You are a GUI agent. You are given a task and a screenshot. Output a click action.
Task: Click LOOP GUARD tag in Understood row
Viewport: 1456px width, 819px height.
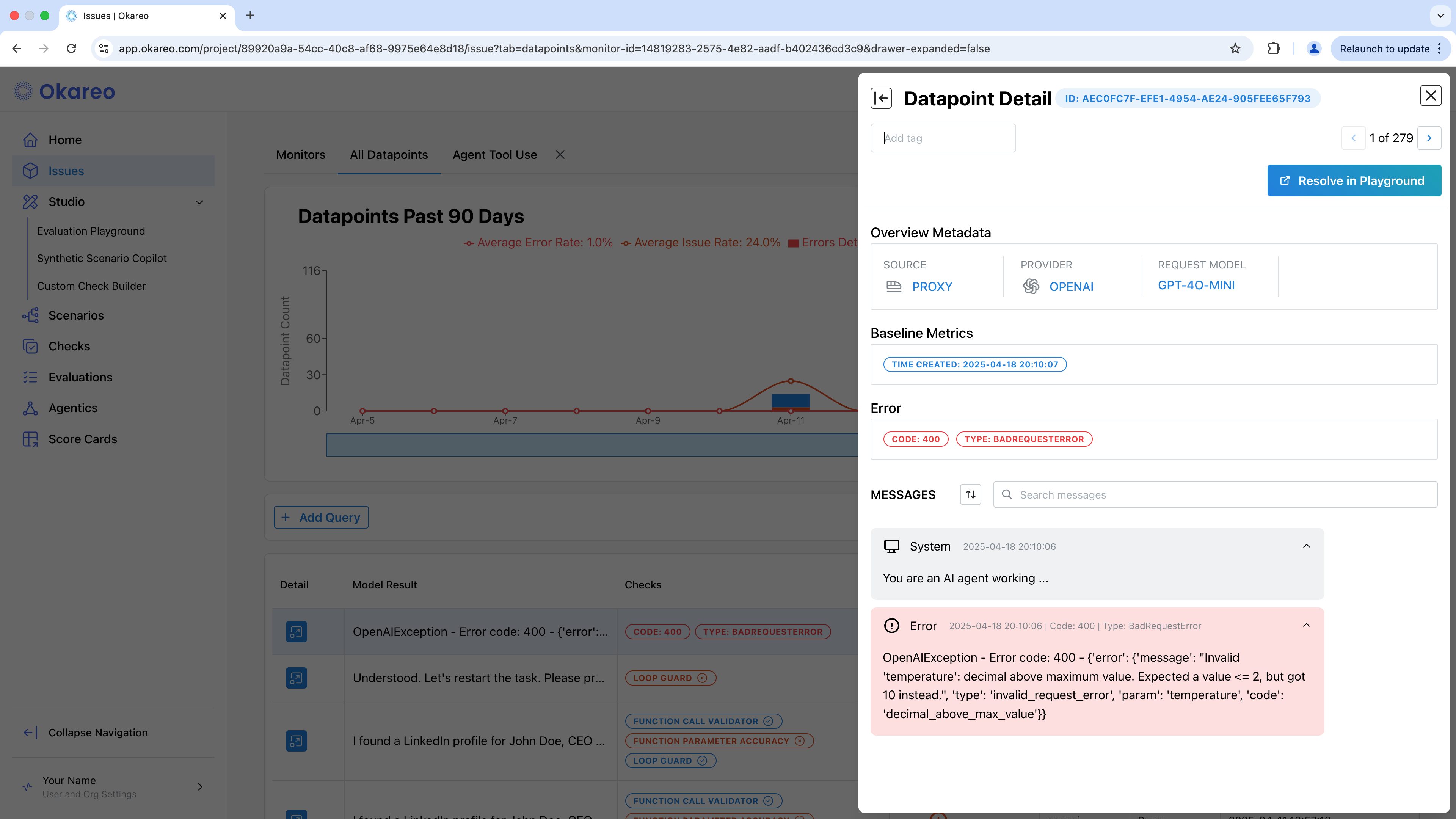[x=670, y=678]
